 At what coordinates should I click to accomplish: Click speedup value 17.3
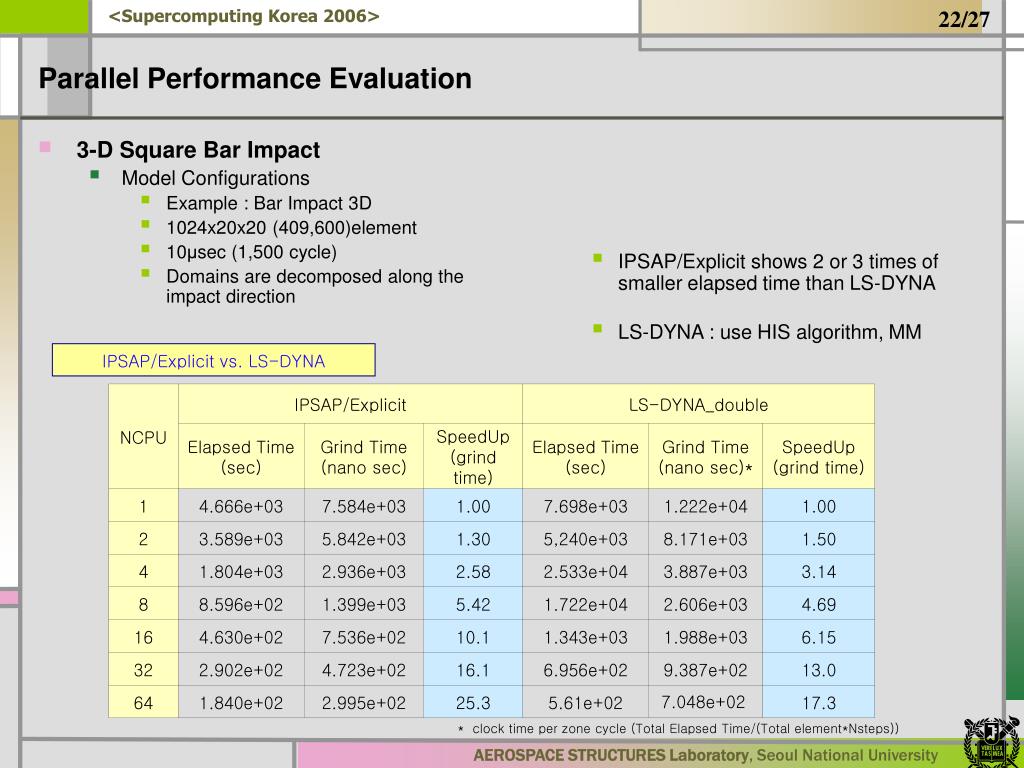coord(818,702)
